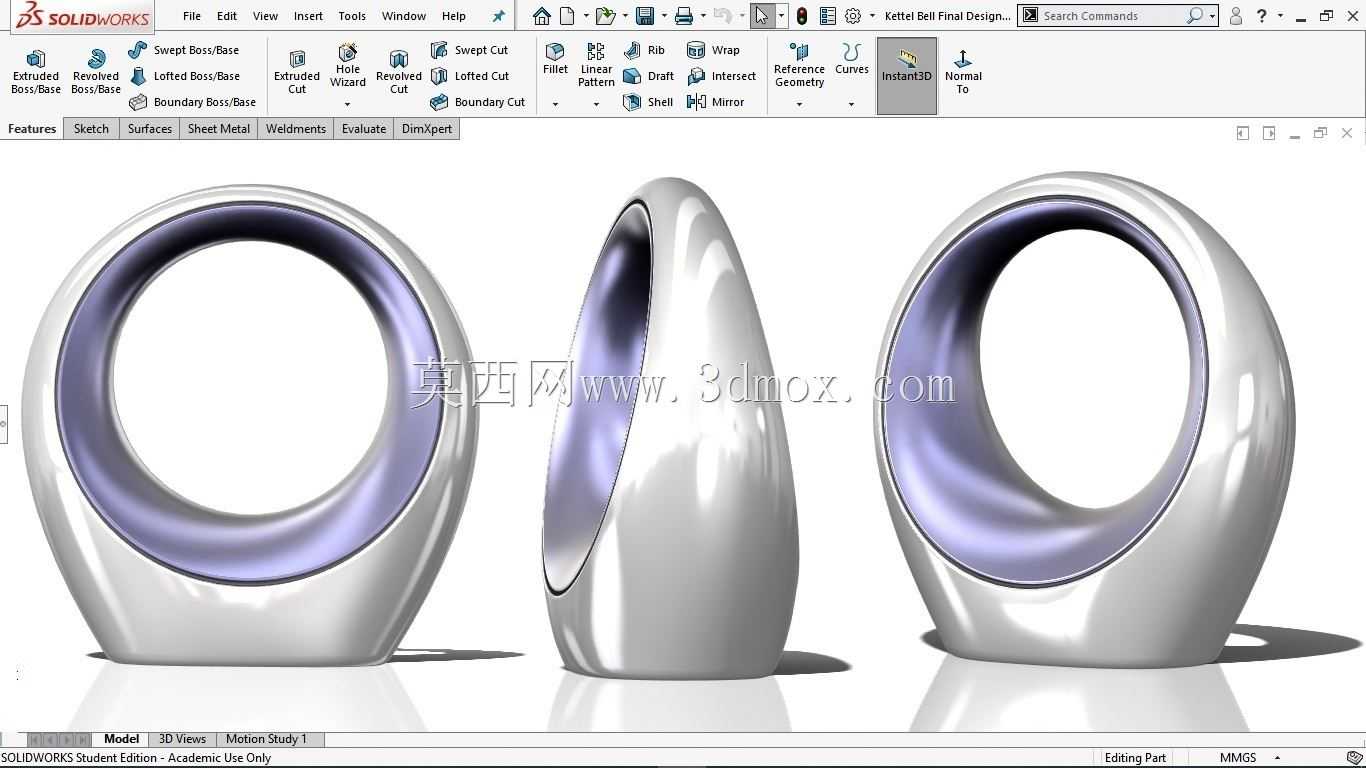1366x768 pixels.
Task: Save the document with floppy icon
Action: 645,16
